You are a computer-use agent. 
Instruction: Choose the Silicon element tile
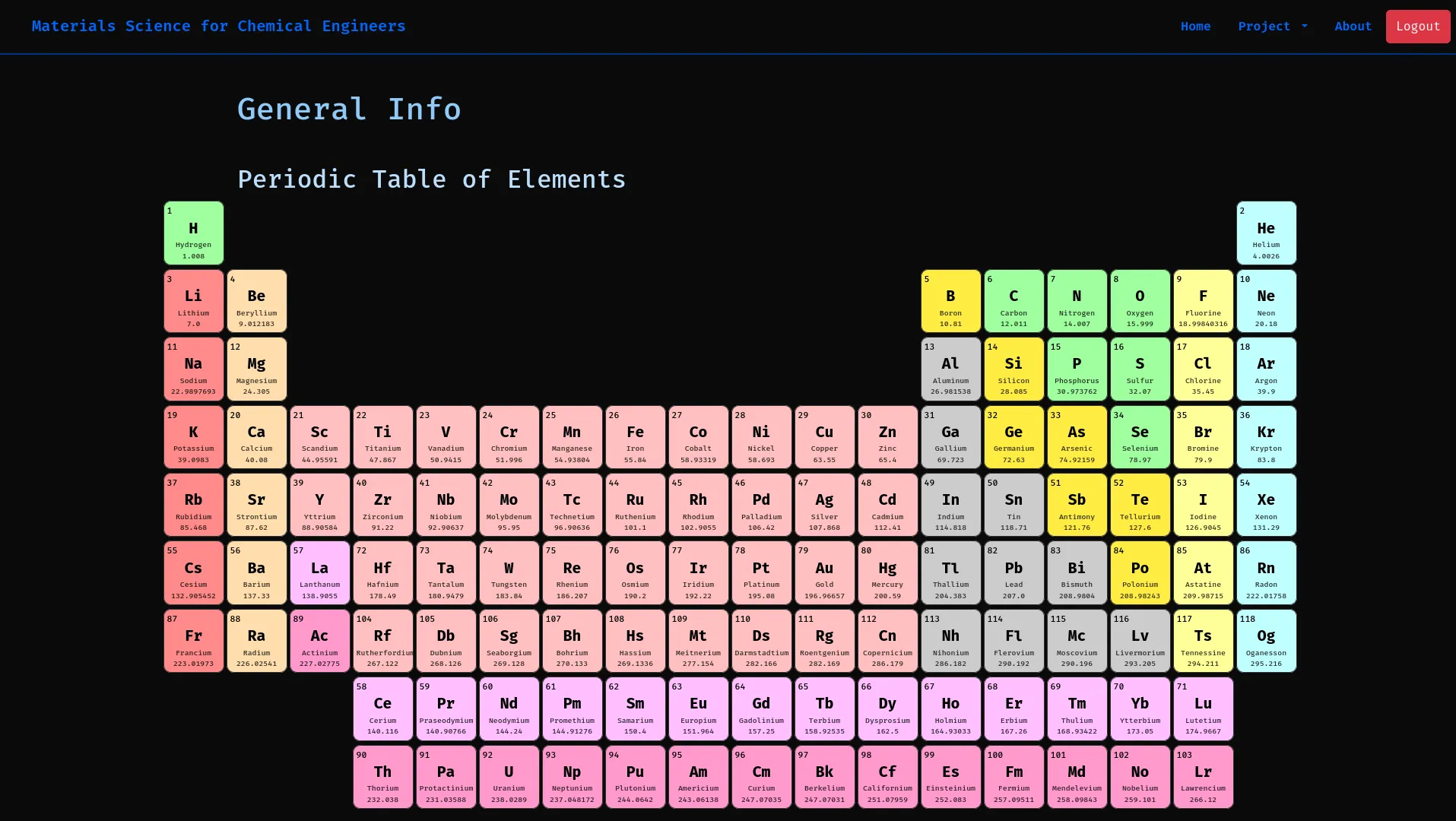(x=1013, y=369)
